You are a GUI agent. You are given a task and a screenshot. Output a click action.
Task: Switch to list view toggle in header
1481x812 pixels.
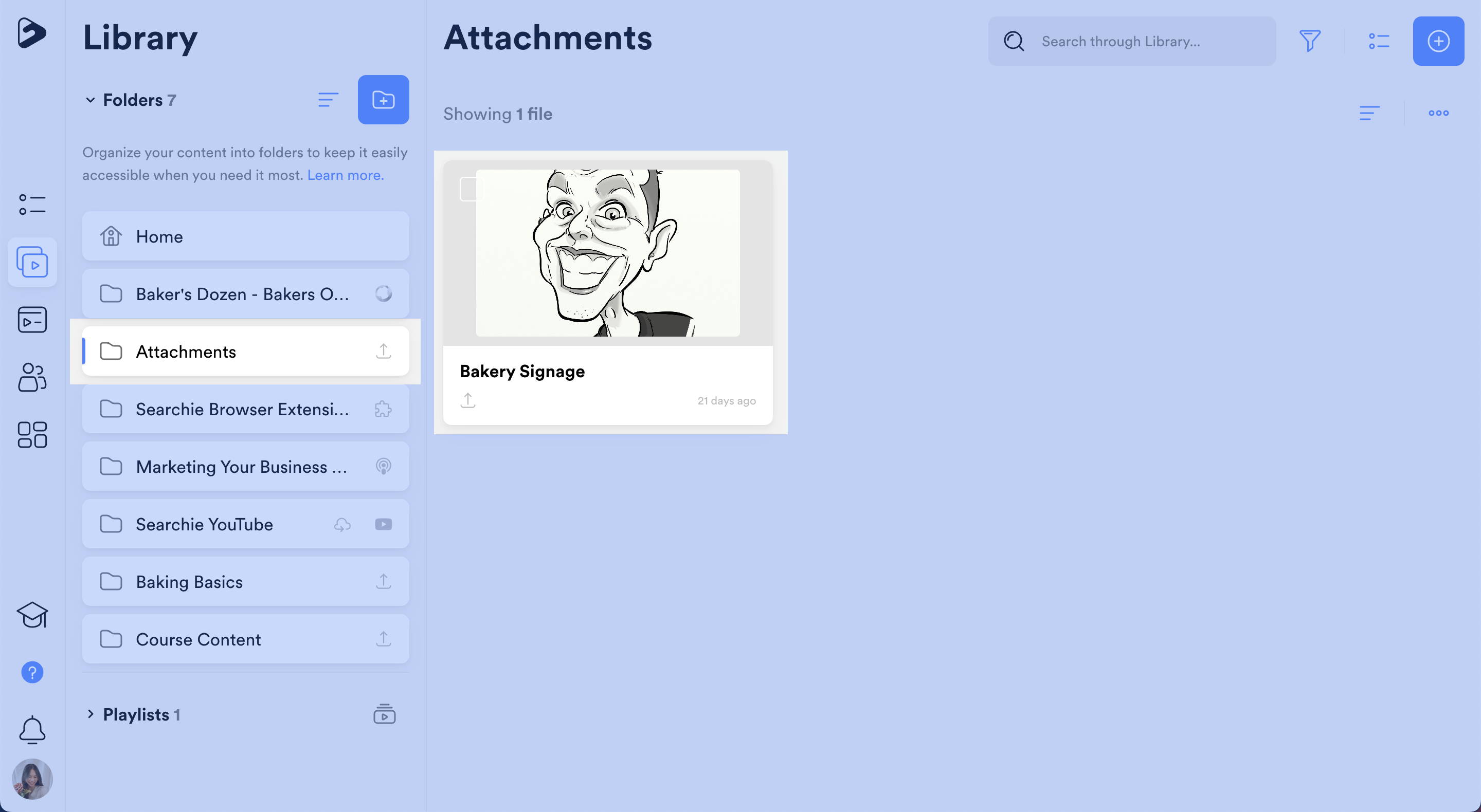[x=1379, y=41]
